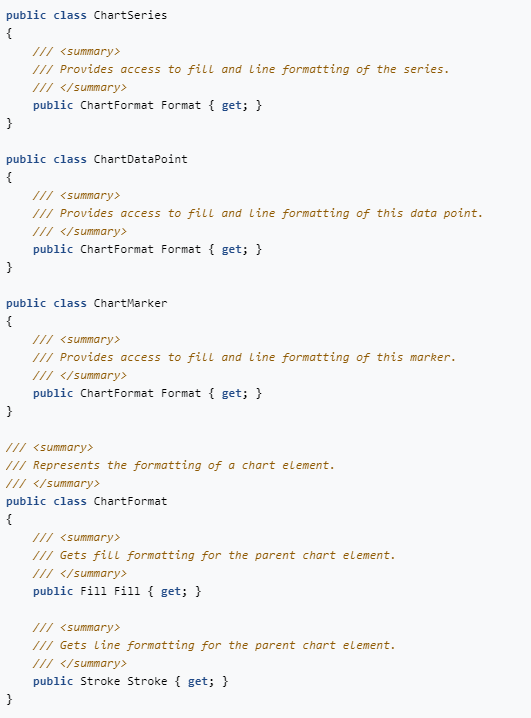Click the ChartFormat class declaration name
Viewport: 531px width, 718px height.
[x=130, y=501]
